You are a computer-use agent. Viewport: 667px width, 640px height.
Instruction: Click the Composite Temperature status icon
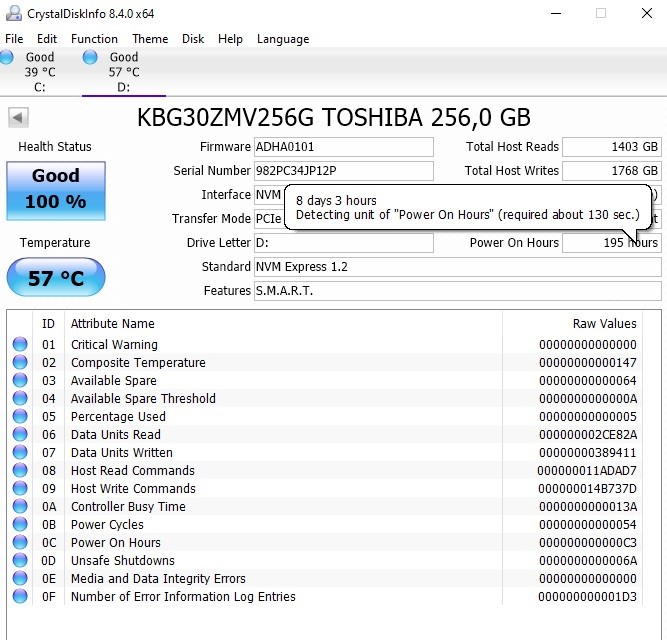pyautogui.click(x=20, y=362)
